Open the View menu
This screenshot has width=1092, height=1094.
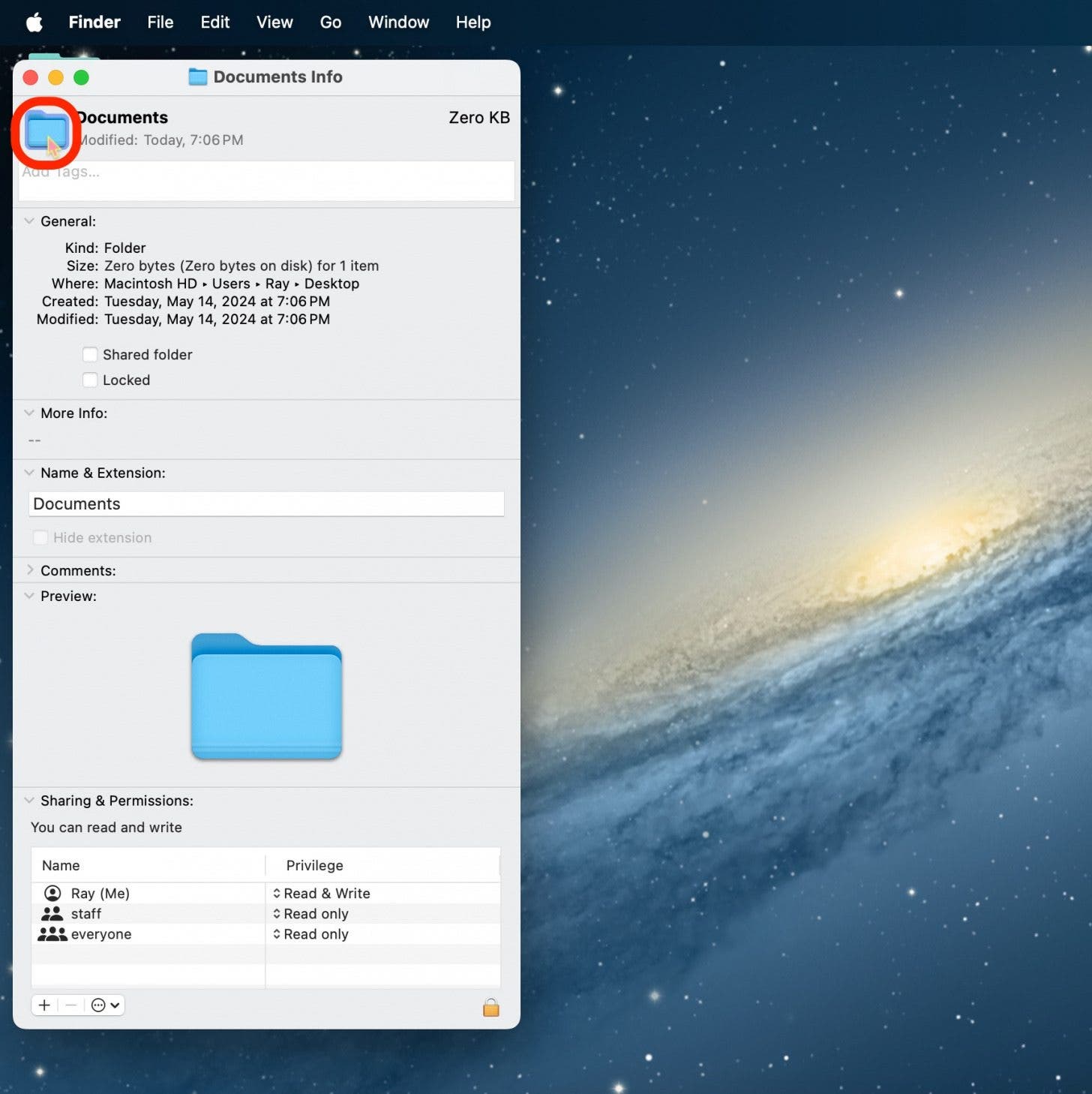tap(274, 22)
